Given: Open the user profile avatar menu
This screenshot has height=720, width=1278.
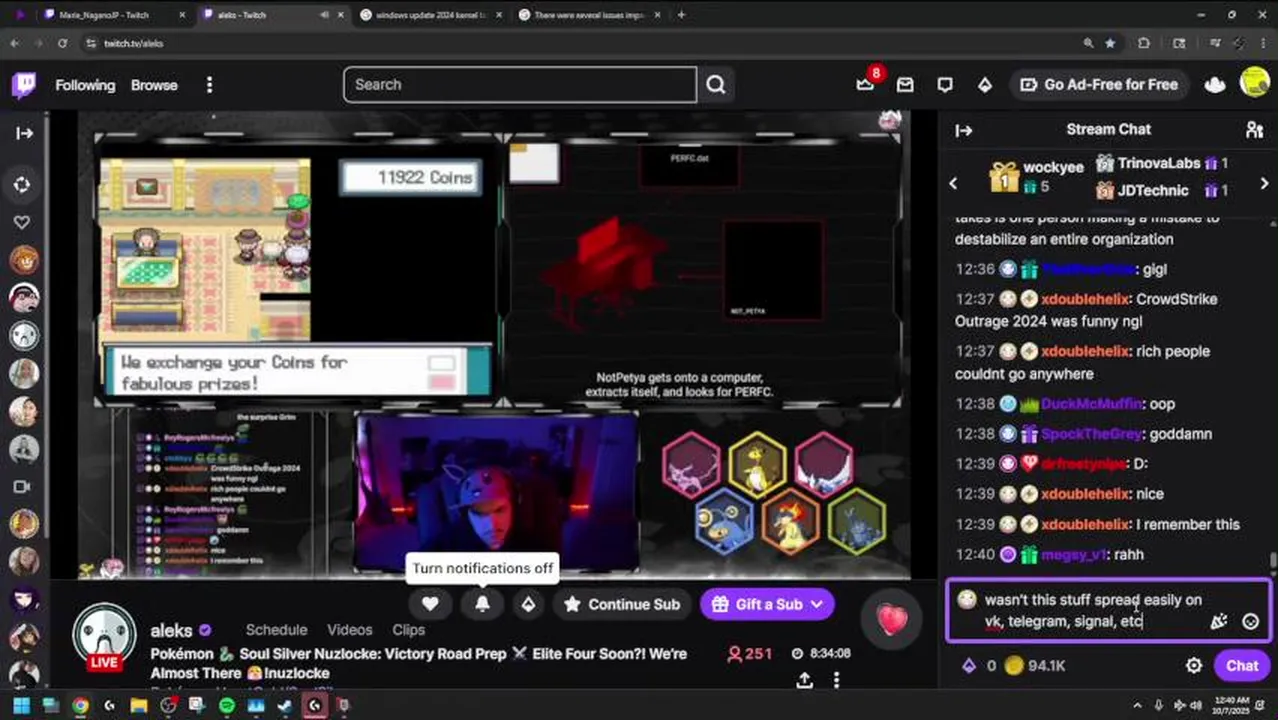Looking at the screenshot, I should tap(1254, 83).
